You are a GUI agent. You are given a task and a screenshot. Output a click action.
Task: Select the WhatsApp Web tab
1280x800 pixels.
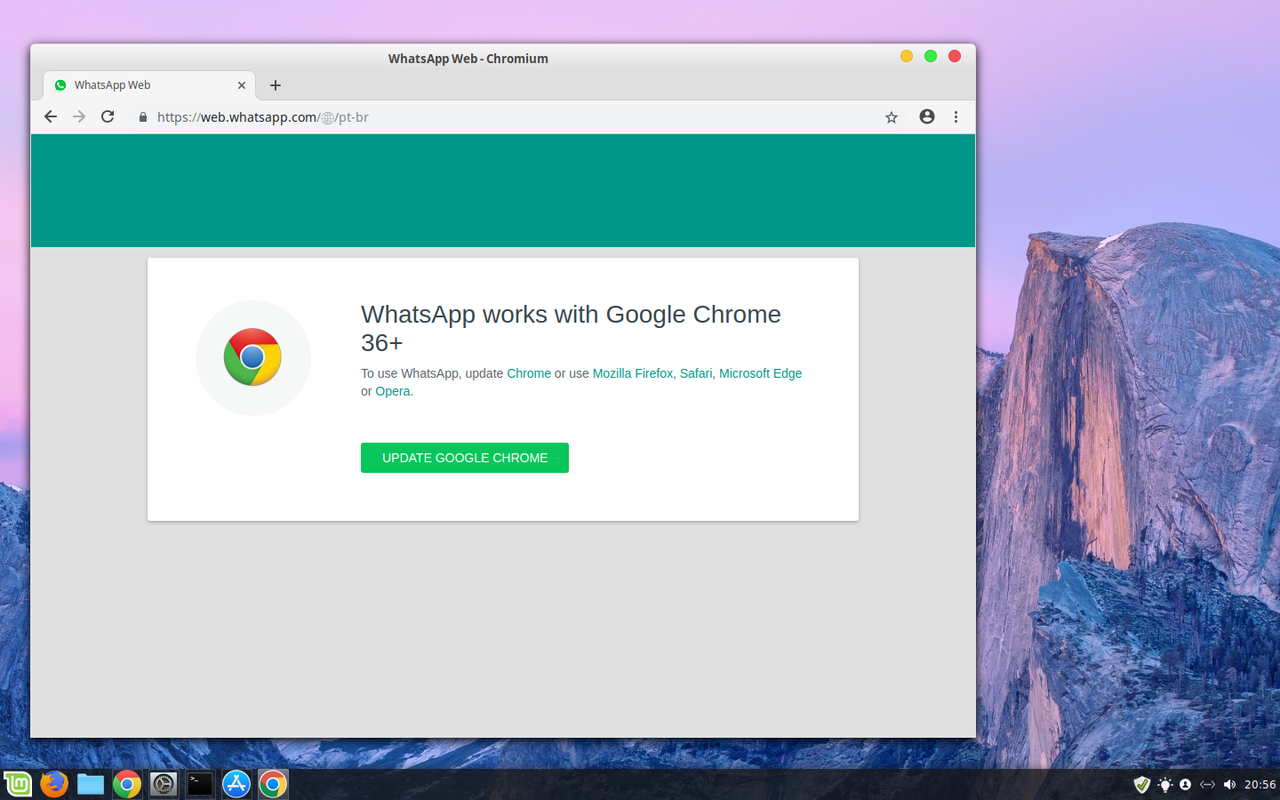tap(149, 85)
